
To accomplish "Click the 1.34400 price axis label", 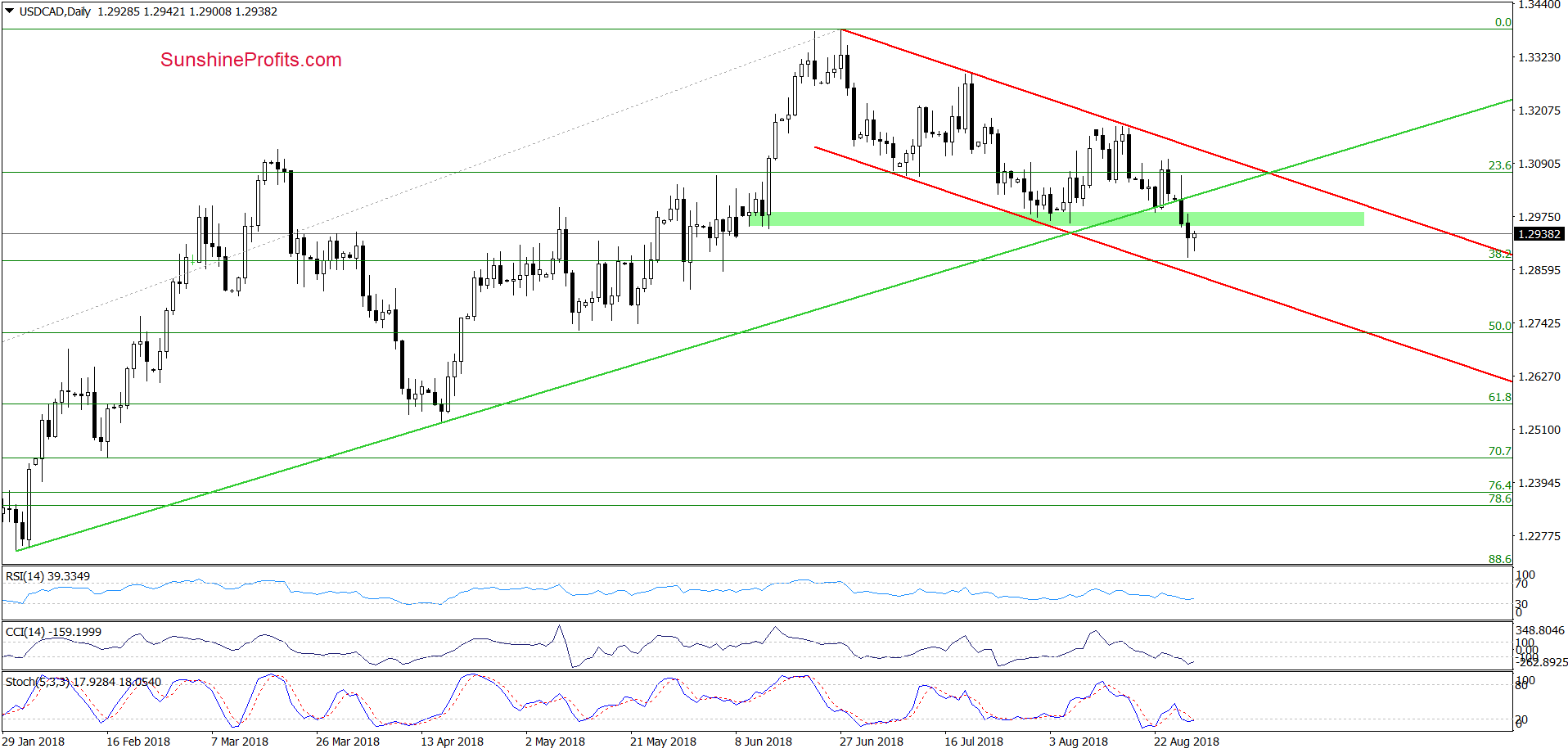I will (1539, 5).
